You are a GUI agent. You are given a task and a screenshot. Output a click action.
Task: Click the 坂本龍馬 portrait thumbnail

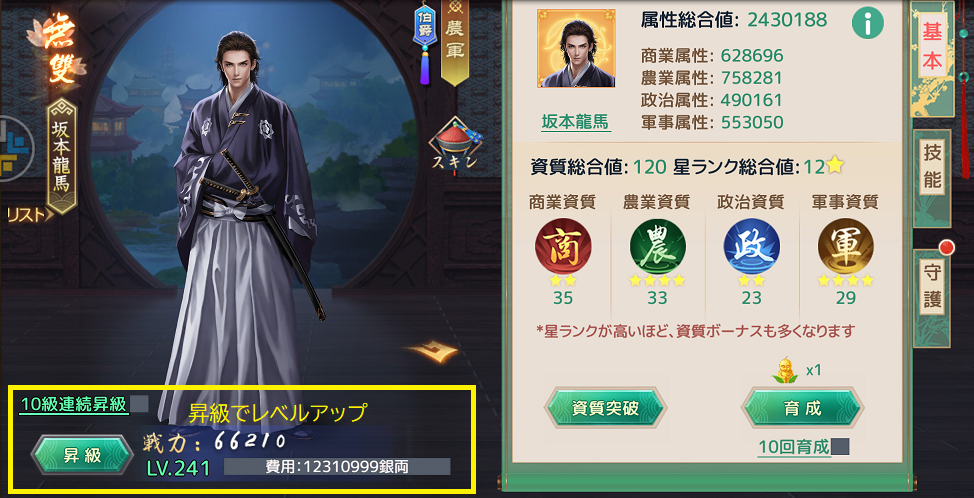click(576, 48)
